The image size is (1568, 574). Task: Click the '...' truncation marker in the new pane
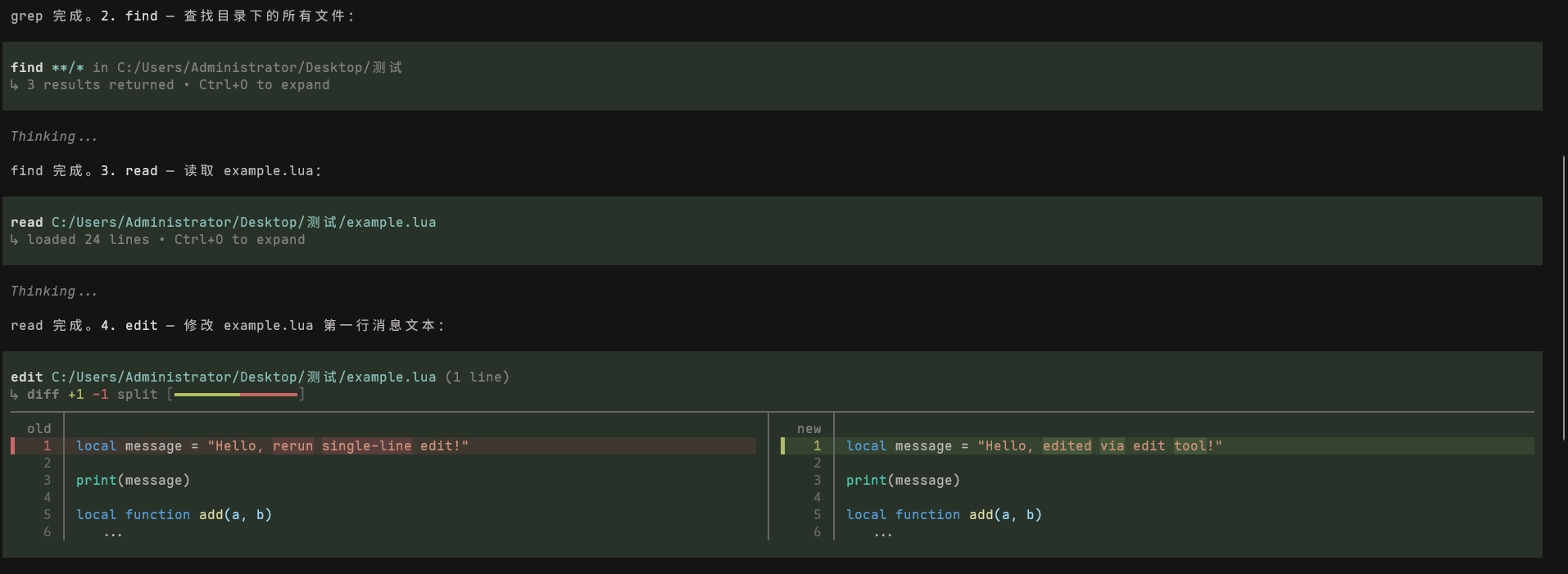883,534
